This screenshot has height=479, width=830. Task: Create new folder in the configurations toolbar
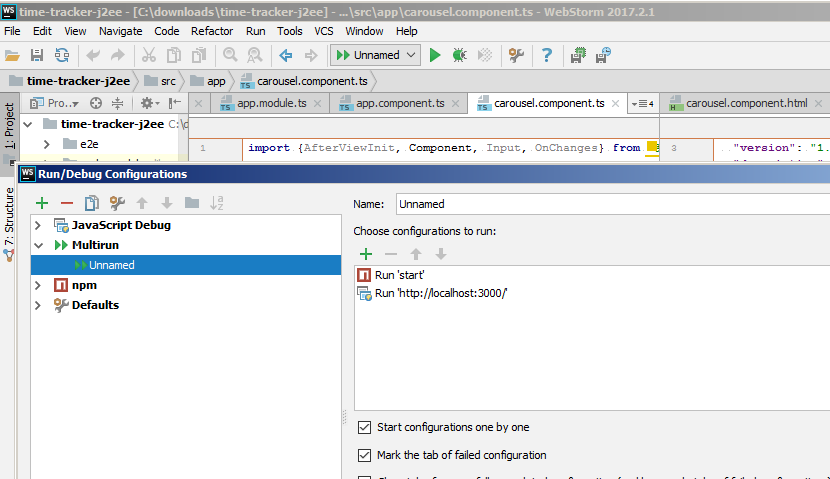pyautogui.click(x=192, y=203)
